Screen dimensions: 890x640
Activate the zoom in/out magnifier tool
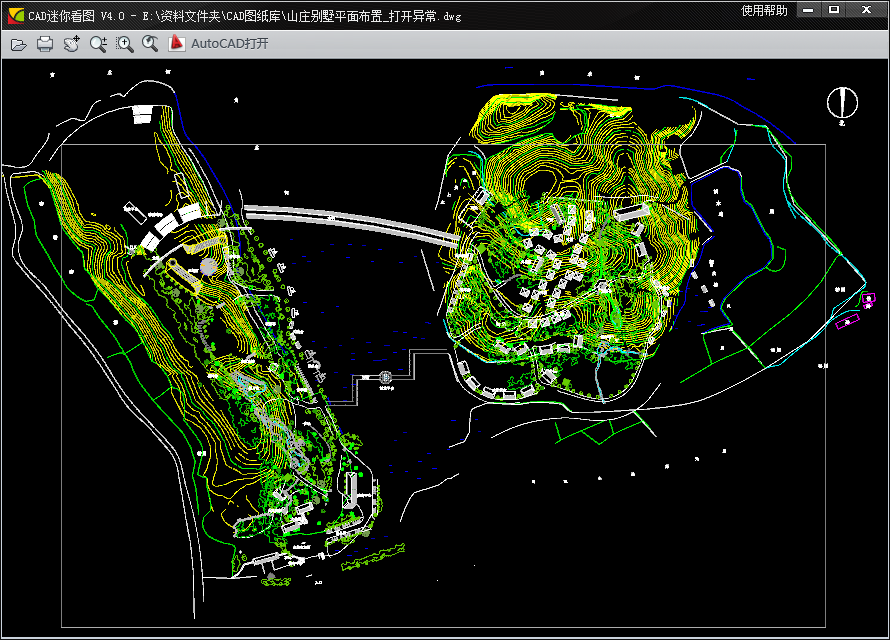(98, 44)
